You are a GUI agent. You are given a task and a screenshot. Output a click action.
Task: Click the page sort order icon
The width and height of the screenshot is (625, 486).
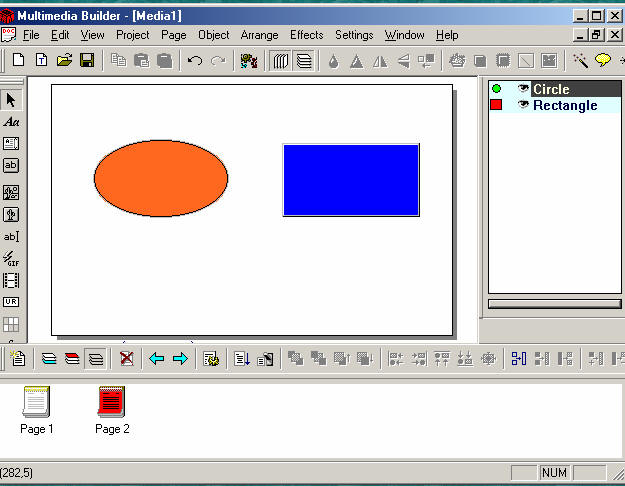[x=242, y=359]
